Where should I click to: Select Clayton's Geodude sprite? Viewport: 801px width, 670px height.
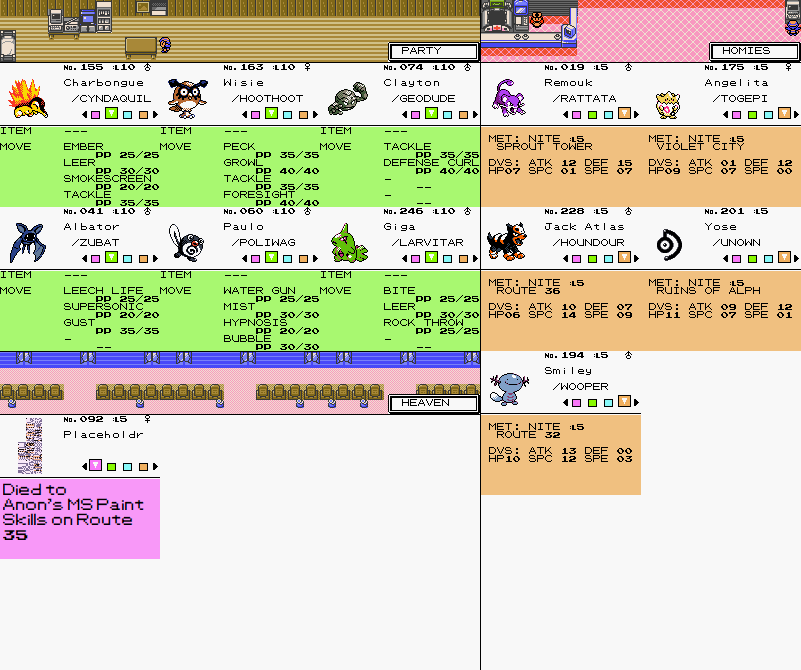[x=348, y=99]
